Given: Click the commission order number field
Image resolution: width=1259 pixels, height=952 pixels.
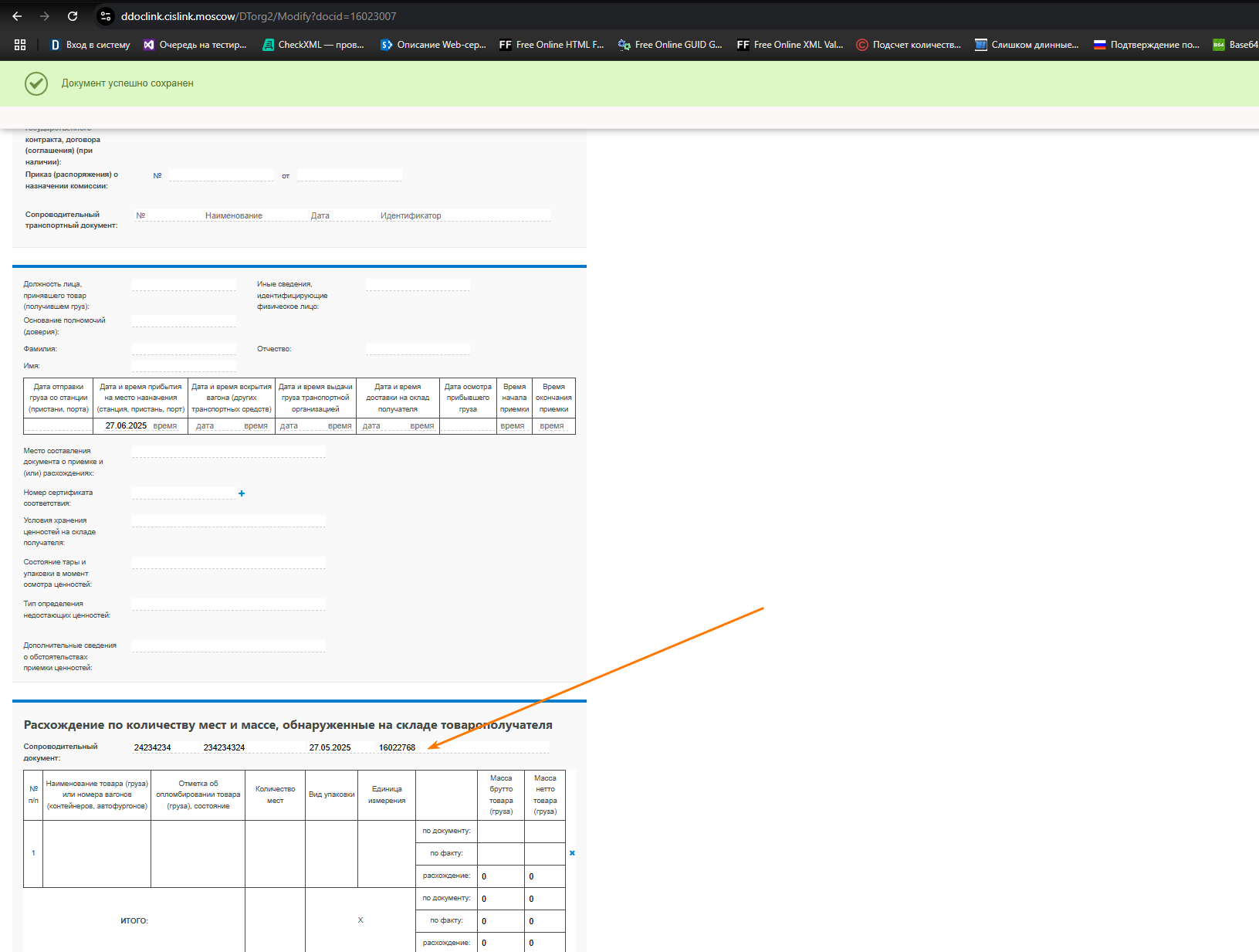Looking at the screenshot, I should pos(222,175).
